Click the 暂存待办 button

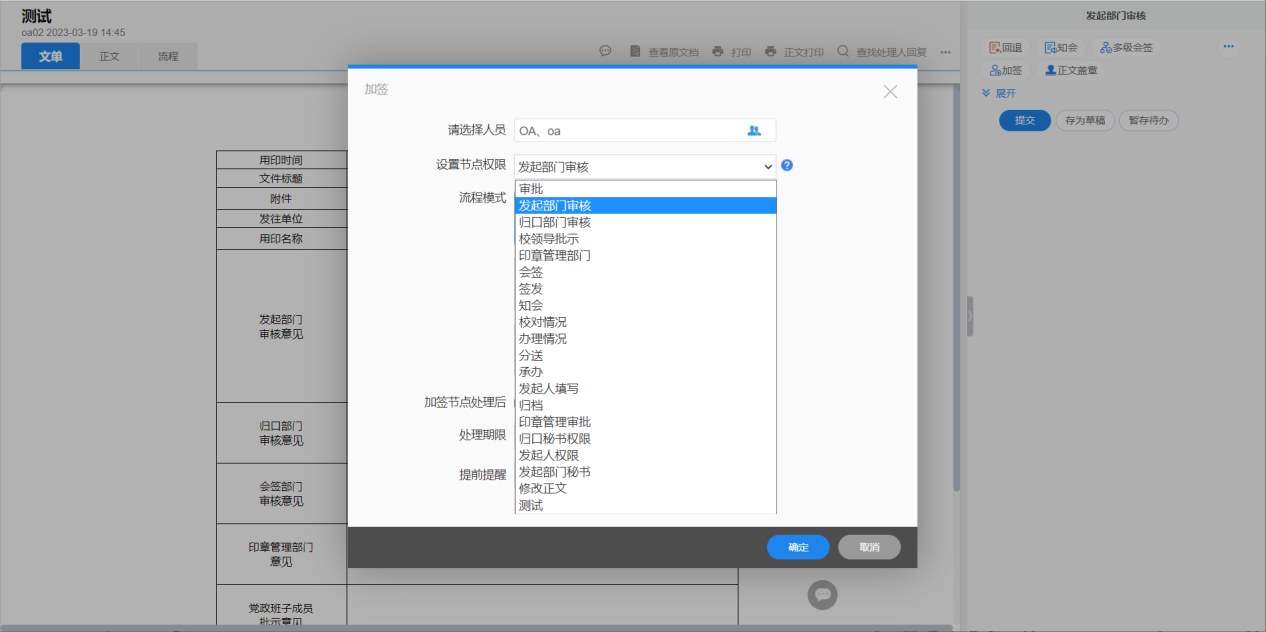click(1149, 120)
